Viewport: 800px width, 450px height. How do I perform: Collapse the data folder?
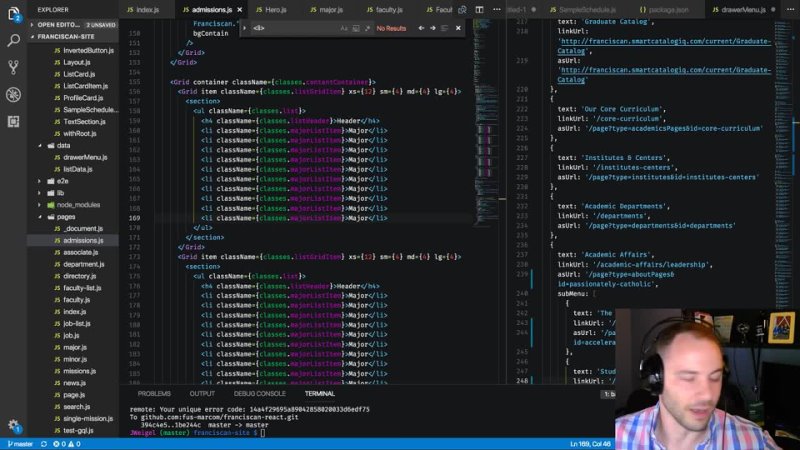40,145
